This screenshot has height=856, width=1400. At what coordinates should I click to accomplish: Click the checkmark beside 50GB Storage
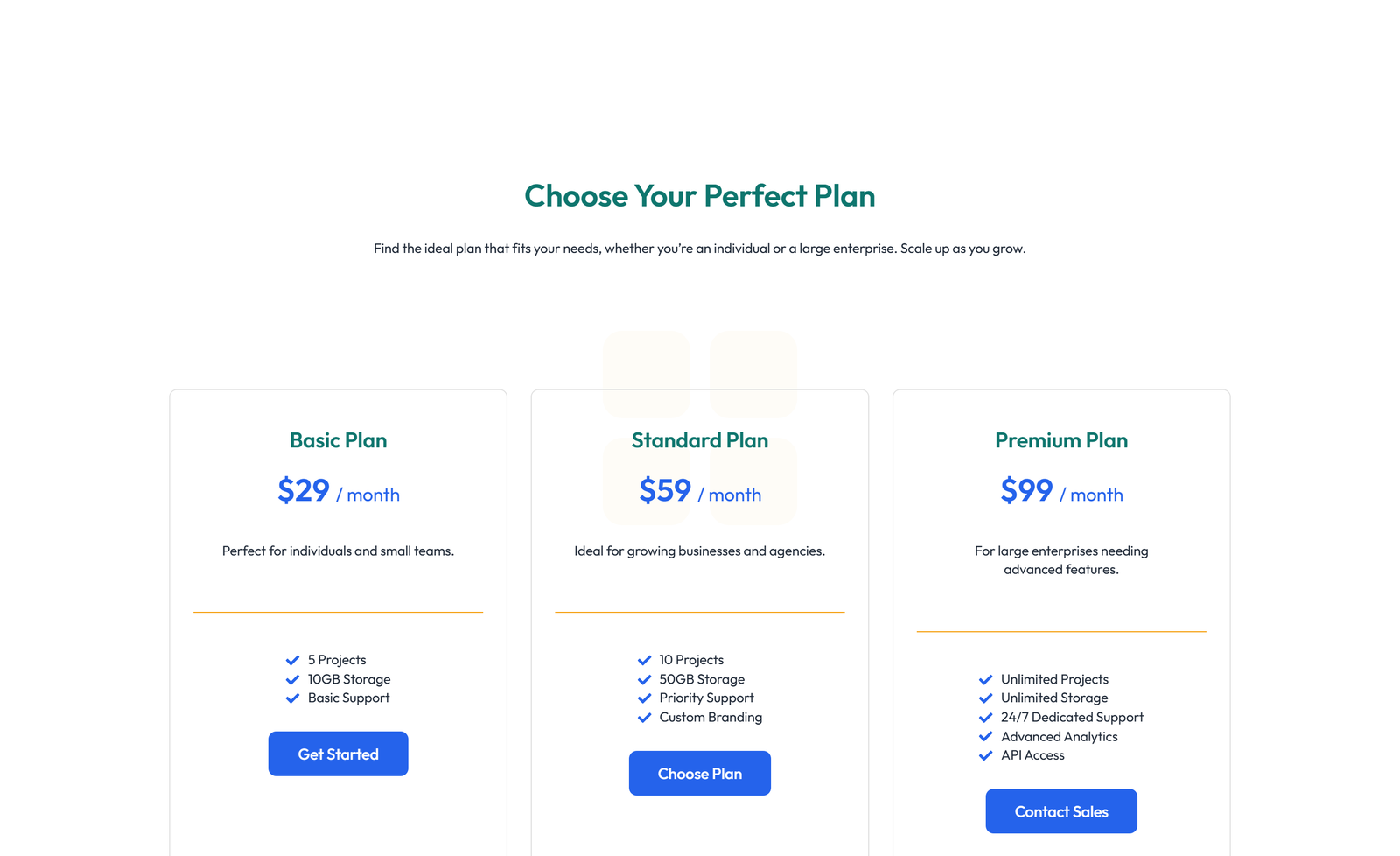[x=645, y=679]
